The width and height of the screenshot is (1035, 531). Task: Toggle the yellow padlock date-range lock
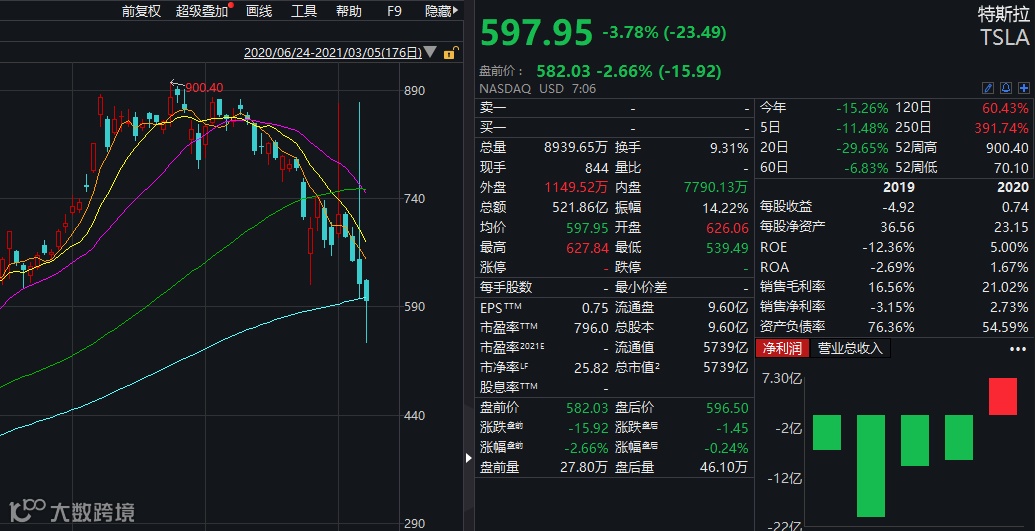click(x=451, y=53)
